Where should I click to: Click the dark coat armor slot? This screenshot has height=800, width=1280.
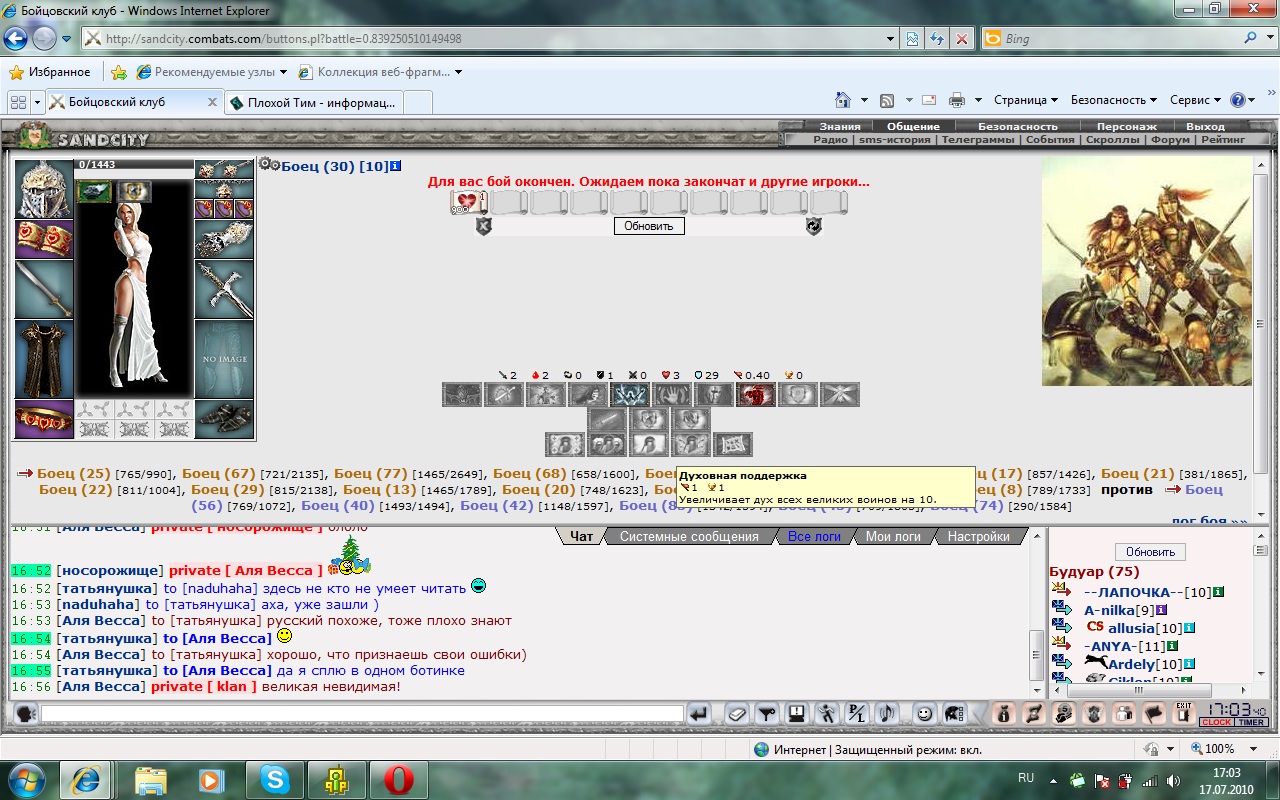[44, 359]
